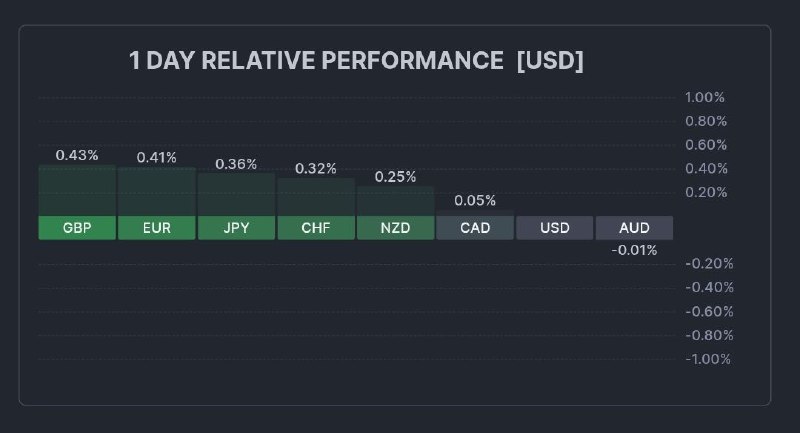Click the 1.00% top axis label

click(x=705, y=97)
